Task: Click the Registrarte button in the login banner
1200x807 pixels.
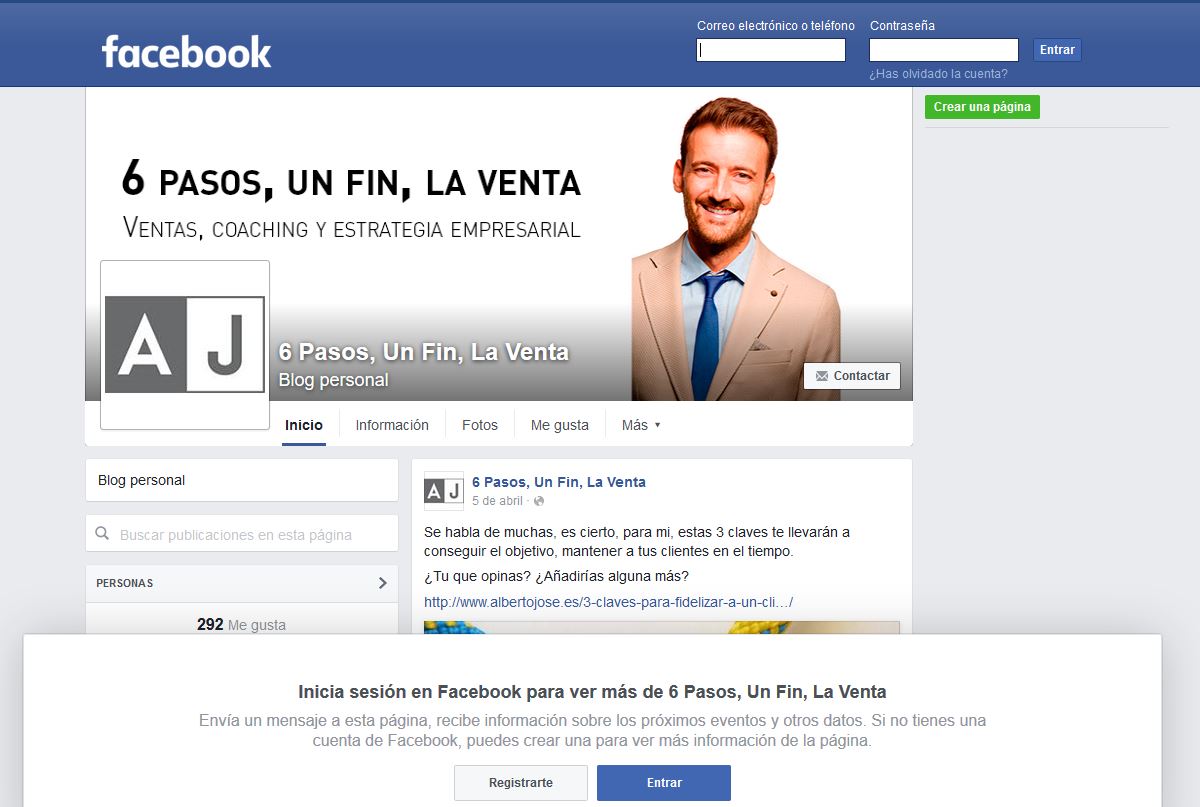Action: 521,783
